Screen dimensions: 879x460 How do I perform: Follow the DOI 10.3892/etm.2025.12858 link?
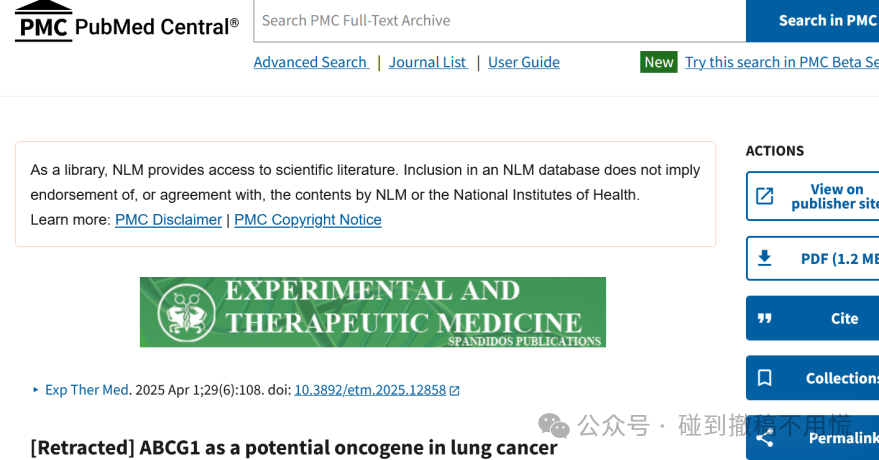(x=370, y=389)
